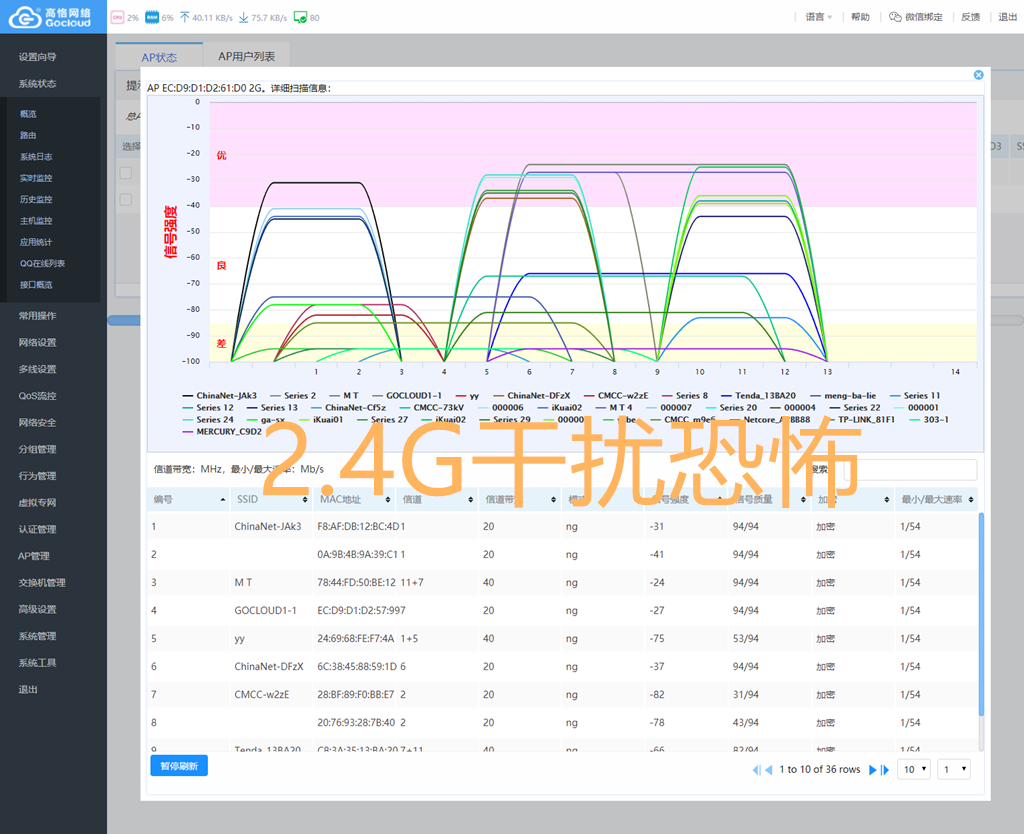Switch to the AP状态 tab
The image size is (1024, 834).
159,57
